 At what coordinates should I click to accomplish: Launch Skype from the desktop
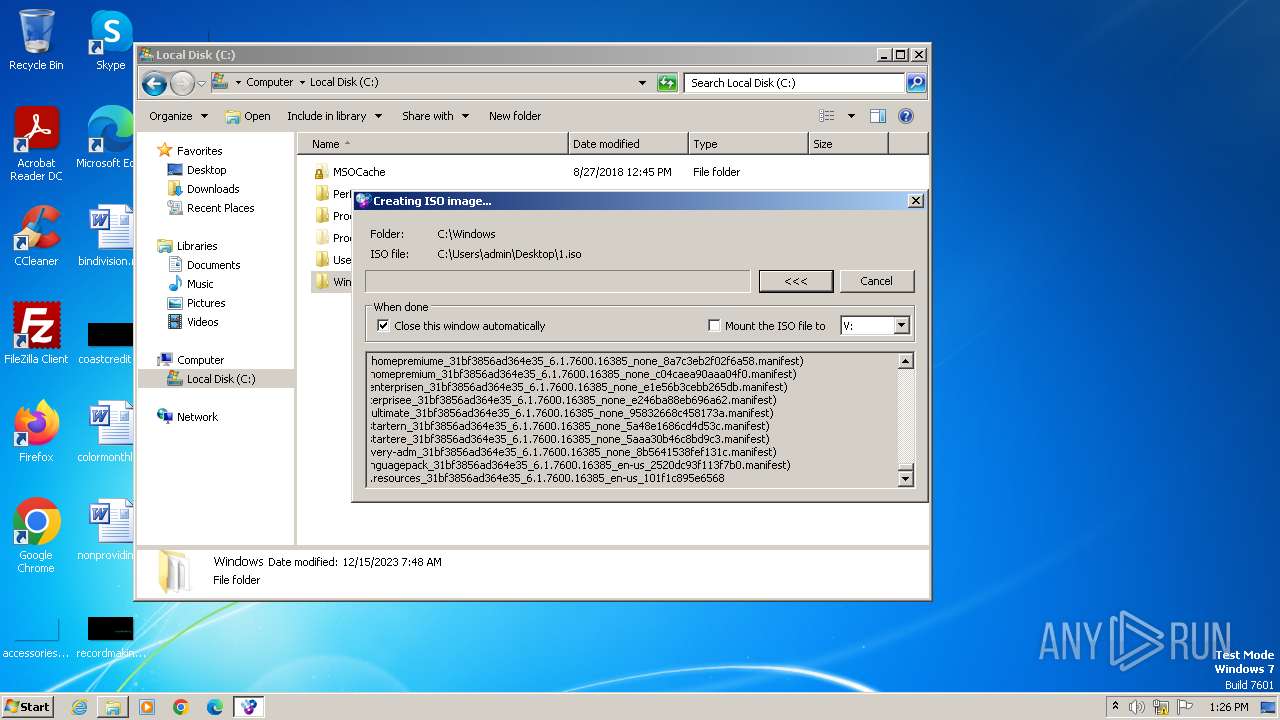110,40
